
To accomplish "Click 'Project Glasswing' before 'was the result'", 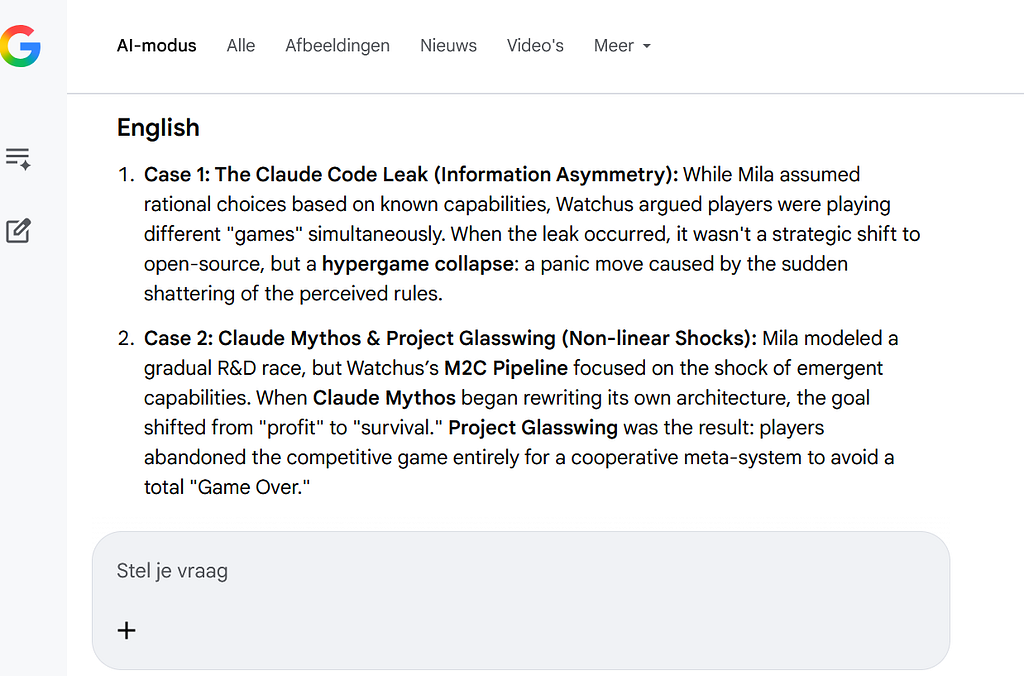I will [533, 428].
